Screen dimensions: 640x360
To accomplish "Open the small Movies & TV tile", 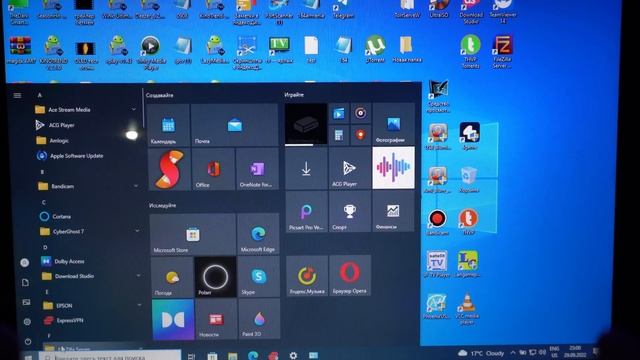I will [x=339, y=113].
